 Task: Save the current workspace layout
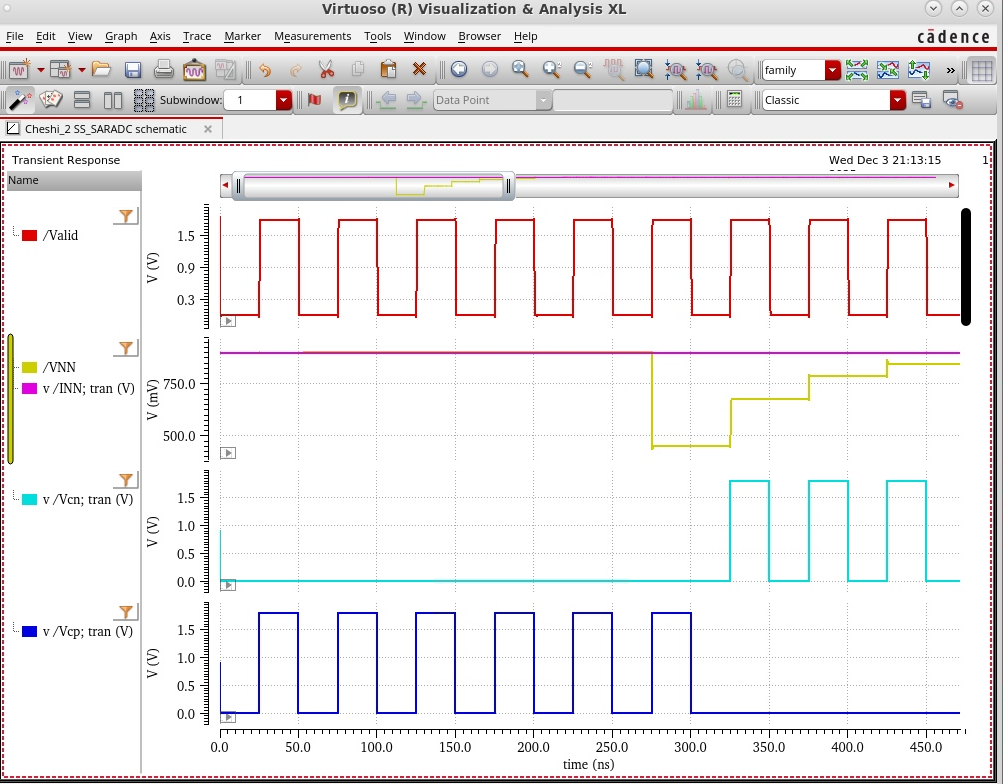[x=921, y=100]
